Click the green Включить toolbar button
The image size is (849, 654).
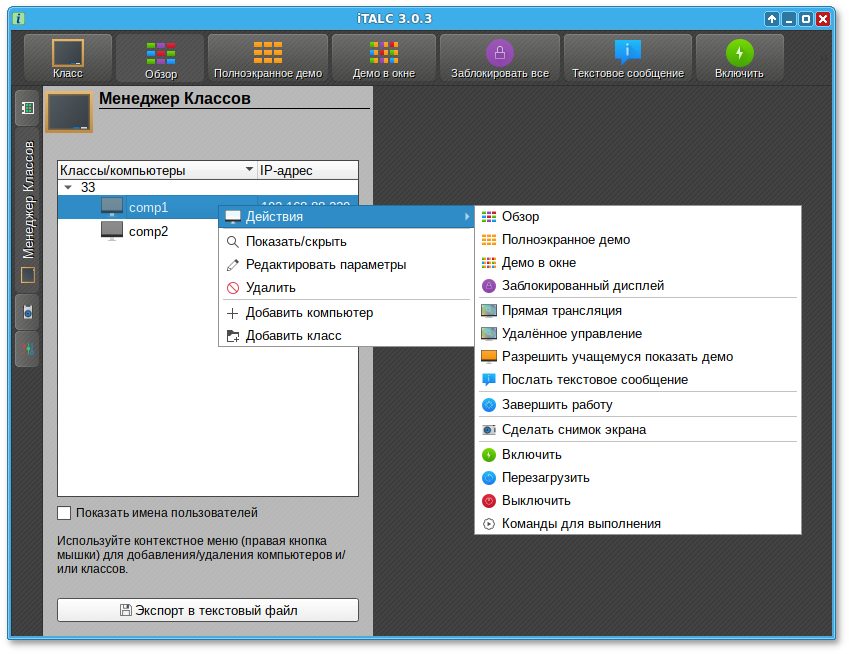[740, 58]
